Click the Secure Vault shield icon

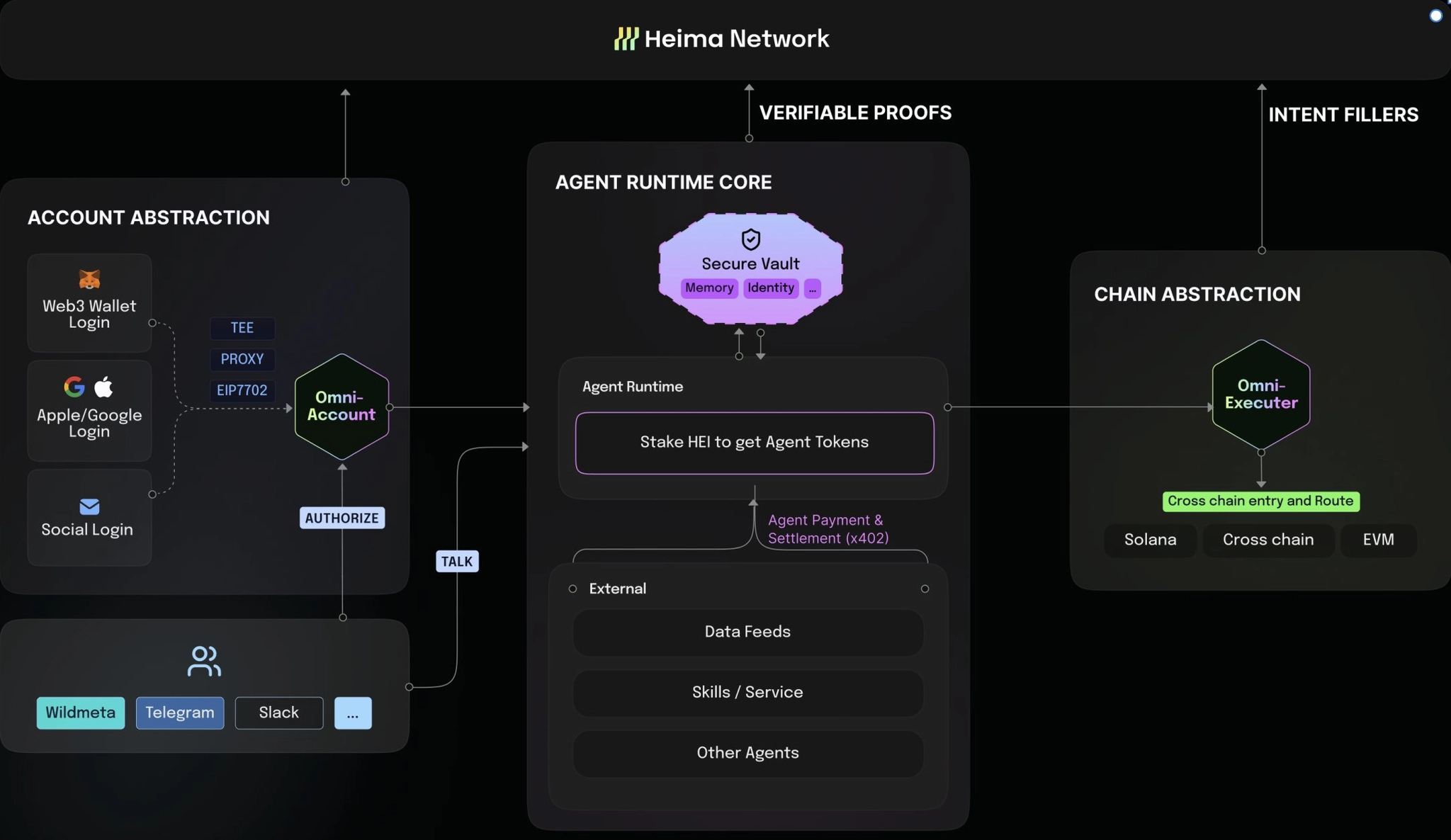click(x=750, y=239)
